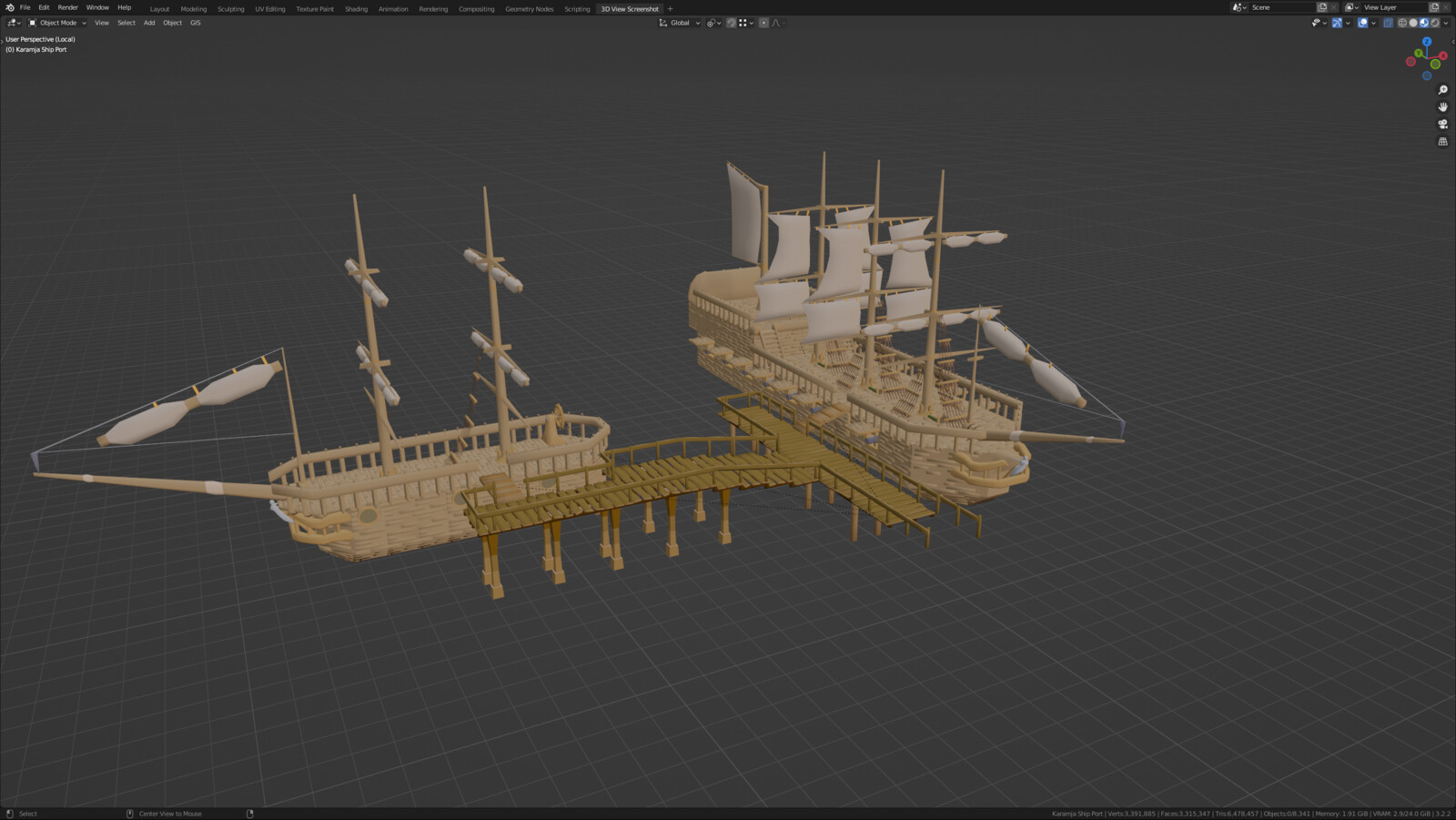Open the overlays options dropdown arrow

(1373, 23)
